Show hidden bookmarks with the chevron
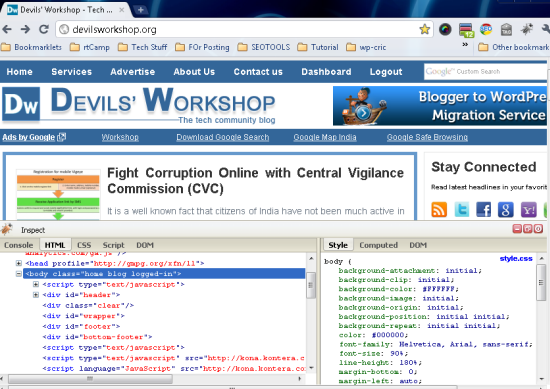This screenshot has width=550, height=389. (x=465, y=45)
